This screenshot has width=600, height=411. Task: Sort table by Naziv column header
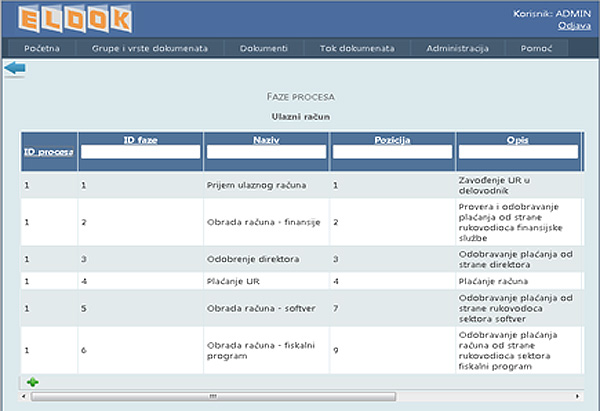pos(266,139)
